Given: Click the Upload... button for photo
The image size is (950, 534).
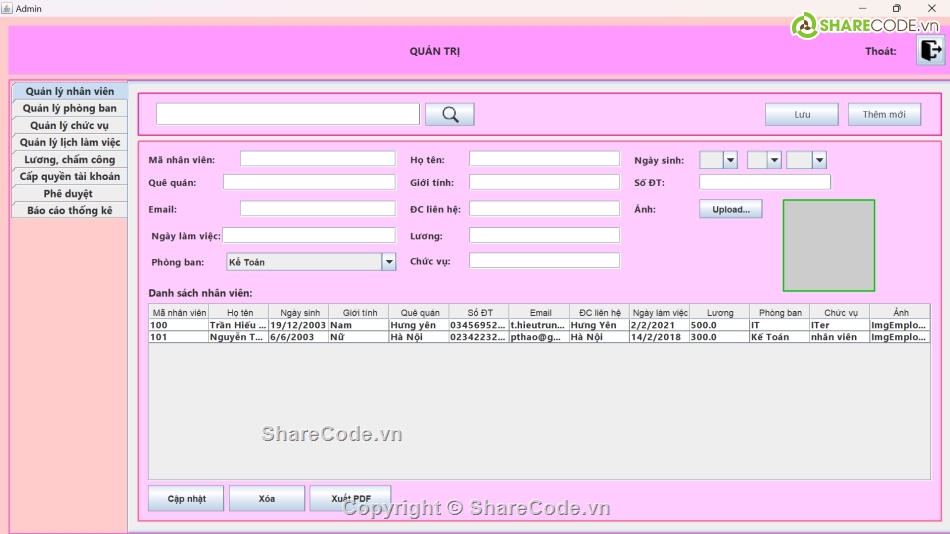Looking at the screenshot, I should tap(731, 209).
